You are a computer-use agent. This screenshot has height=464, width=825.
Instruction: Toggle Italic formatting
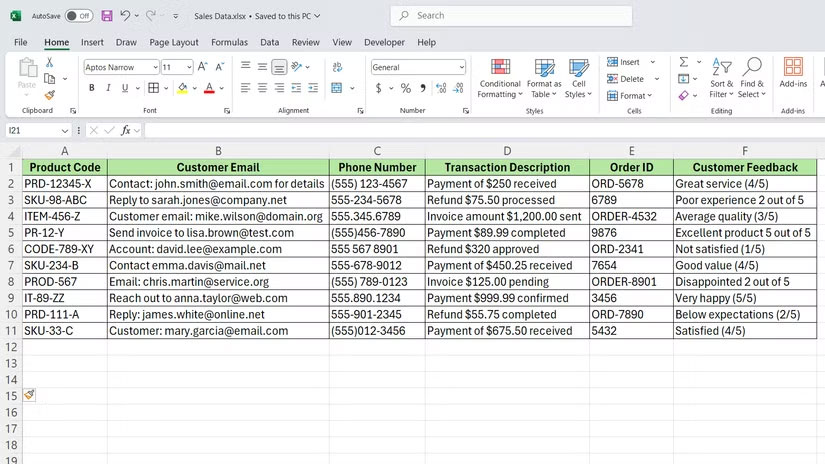coord(109,88)
